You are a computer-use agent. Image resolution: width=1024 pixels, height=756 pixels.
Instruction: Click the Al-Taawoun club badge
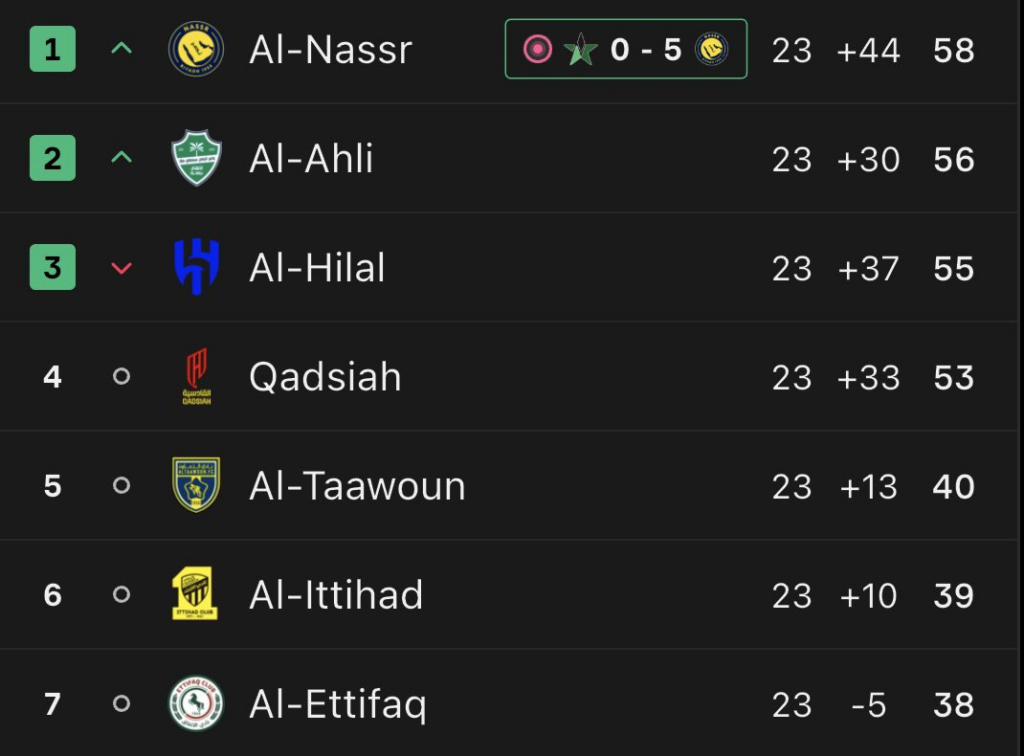click(196, 485)
